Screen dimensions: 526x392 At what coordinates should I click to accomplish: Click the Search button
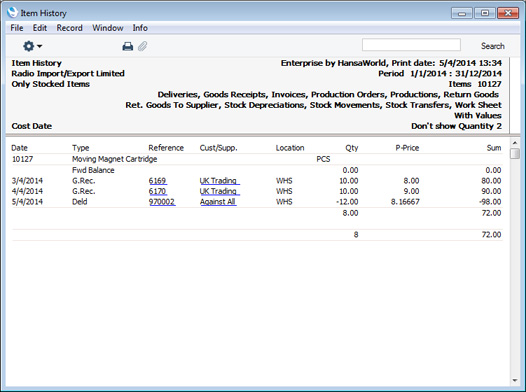(x=492, y=46)
